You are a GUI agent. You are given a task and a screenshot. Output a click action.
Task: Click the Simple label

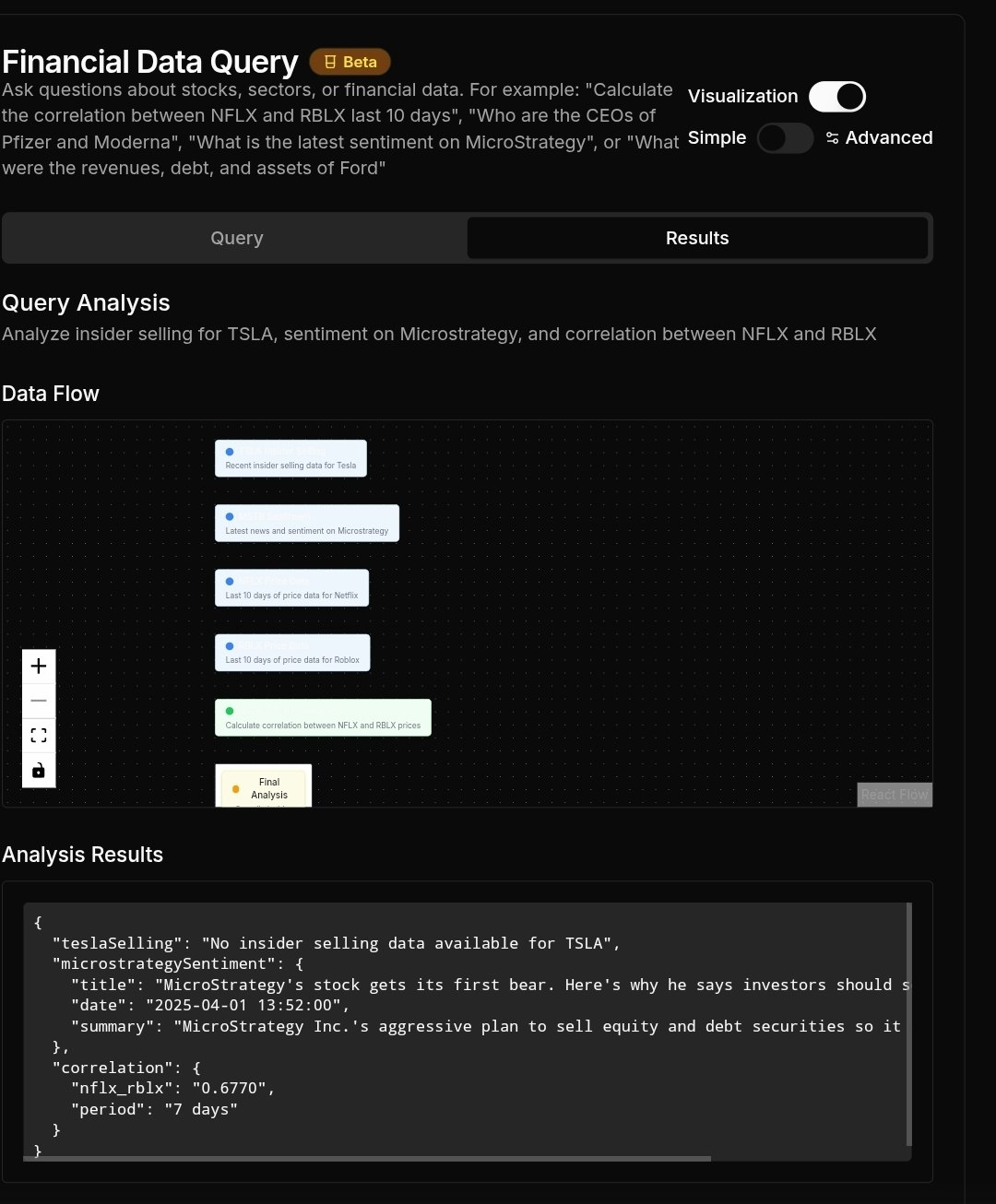coord(717,137)
